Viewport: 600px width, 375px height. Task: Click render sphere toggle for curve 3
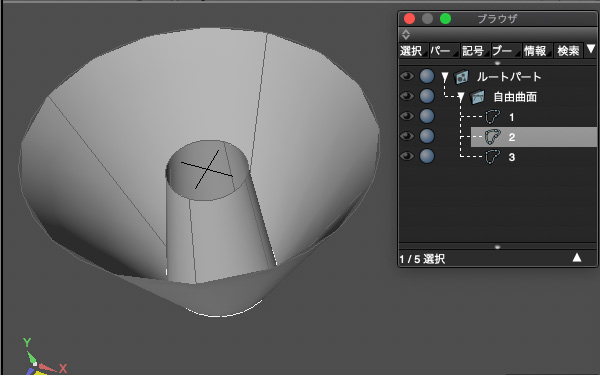tap(427, 156)
